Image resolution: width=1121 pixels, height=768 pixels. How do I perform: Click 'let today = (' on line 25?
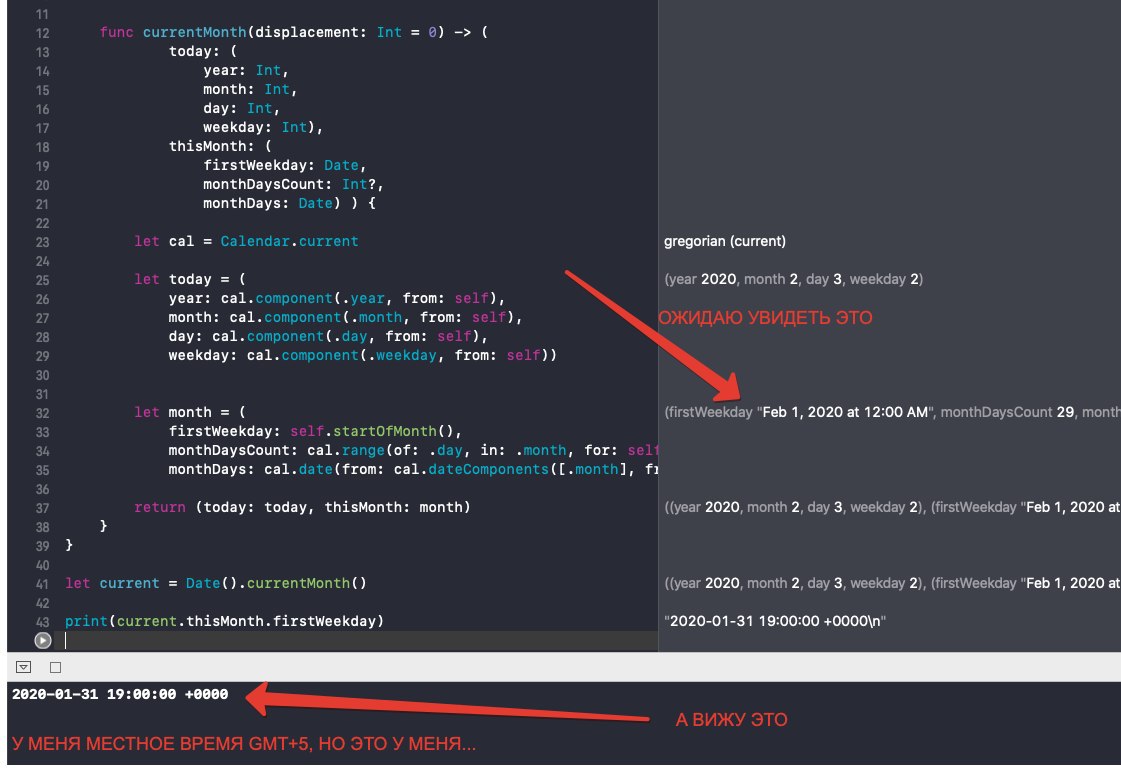tap(189, 279)
